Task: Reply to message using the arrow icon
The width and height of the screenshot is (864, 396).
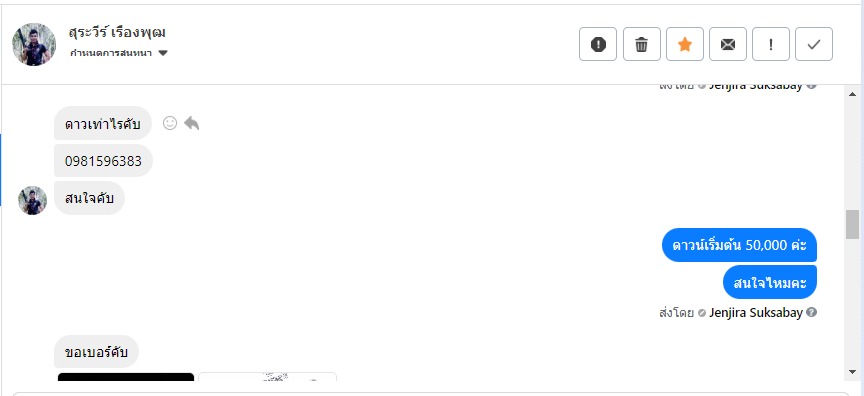Action: click(191, 123)
